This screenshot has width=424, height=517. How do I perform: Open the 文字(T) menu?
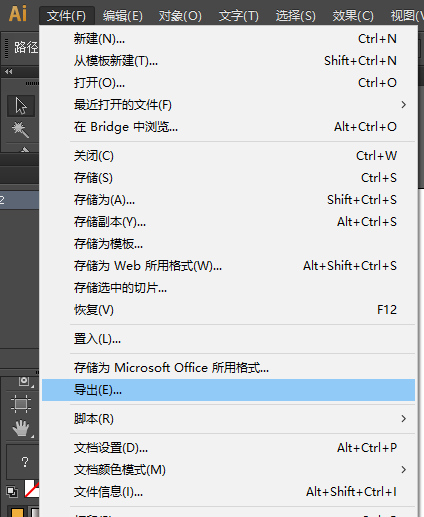[239, 16]
